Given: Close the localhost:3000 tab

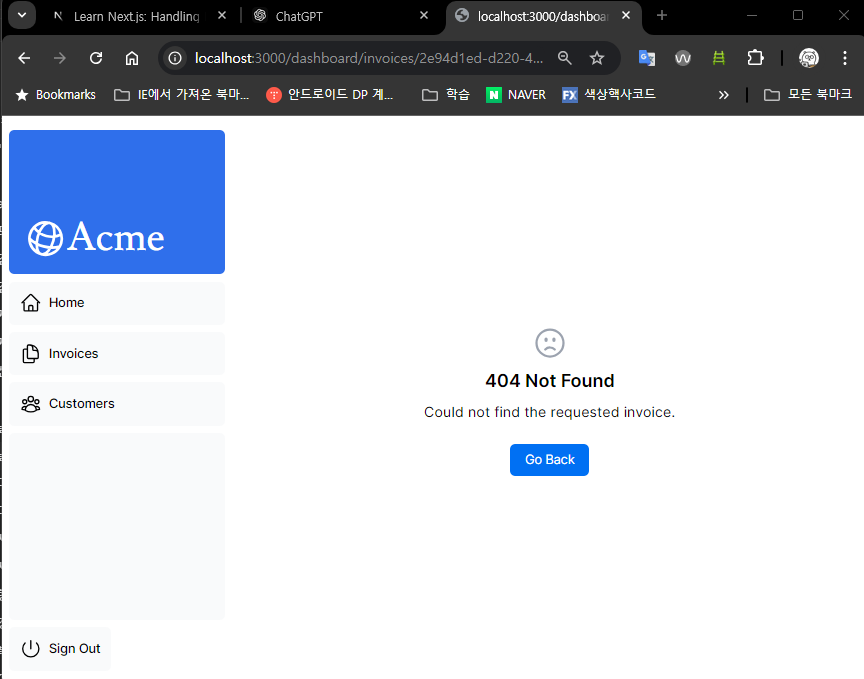Looking at the screenshot, I should coord(626,16).
